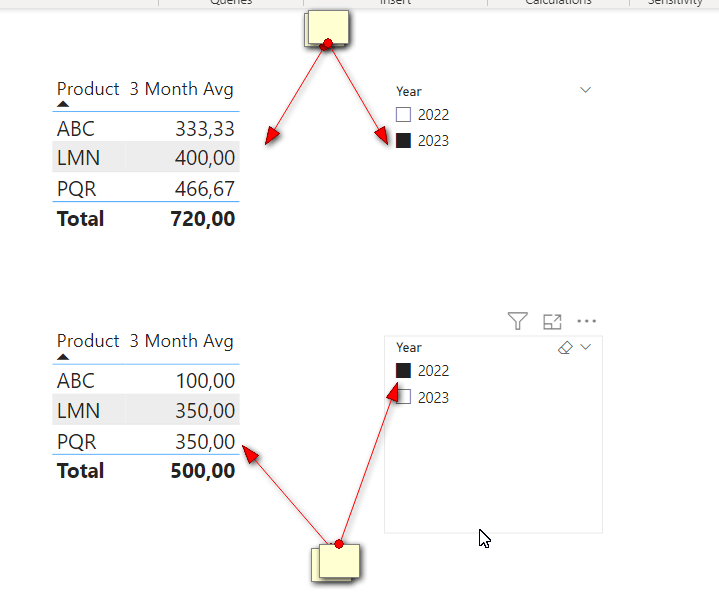
Task: Click value 400,00 in upper table
Action: 205,158
